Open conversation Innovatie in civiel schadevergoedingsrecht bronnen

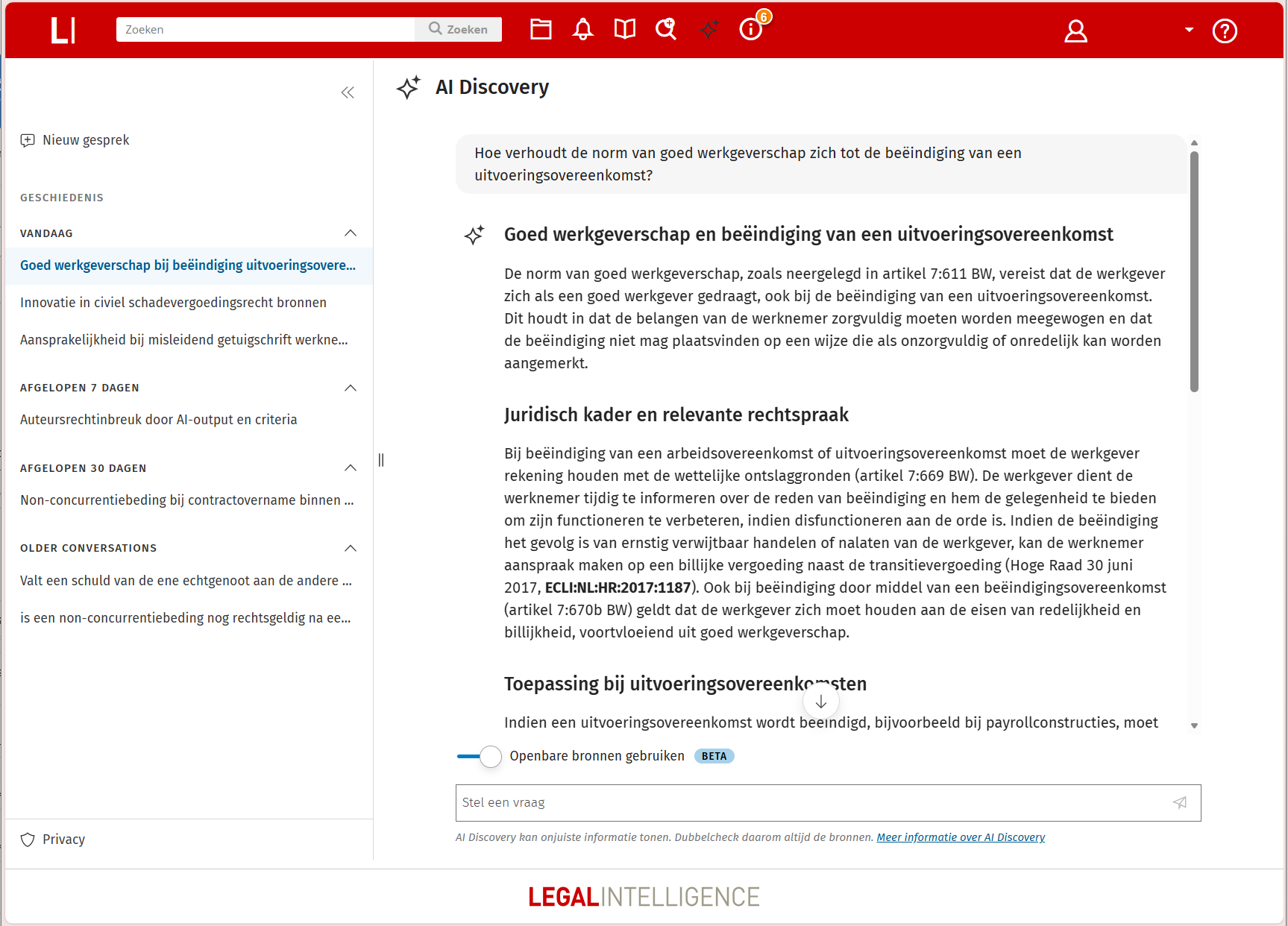(x=173, y=303)
